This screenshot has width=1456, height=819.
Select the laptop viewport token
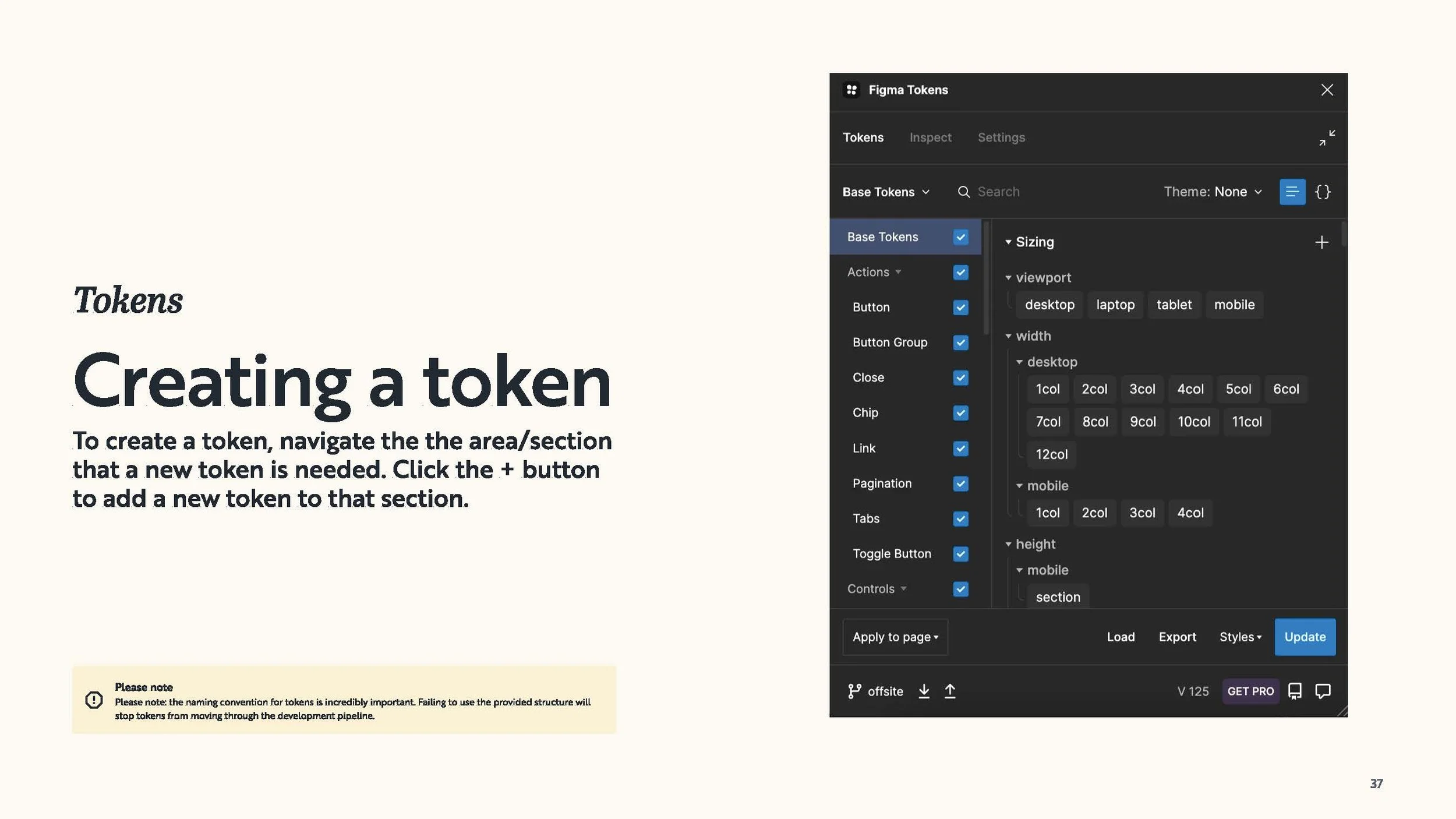tap(1115, 305)
